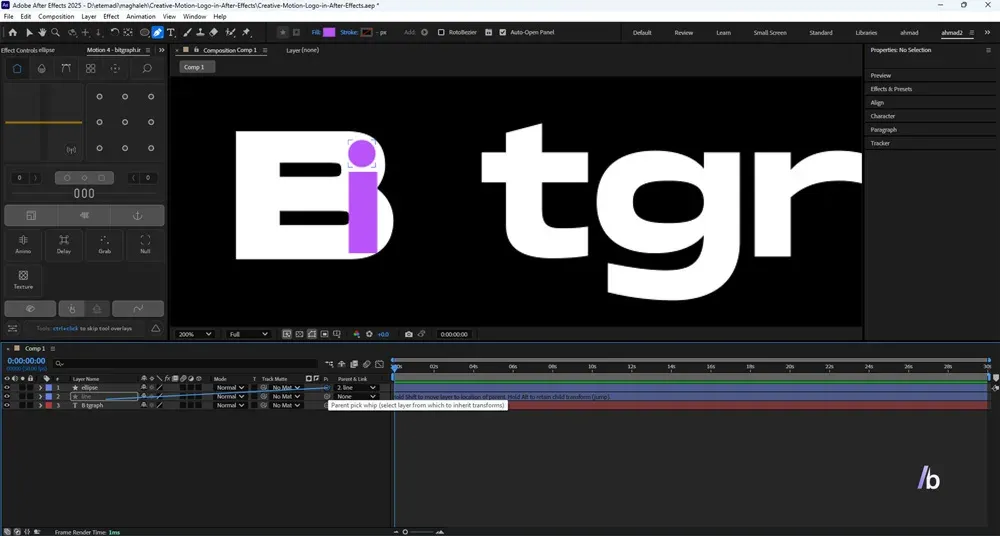Click the center anchor point dot in grid

[x=125, y=123]
